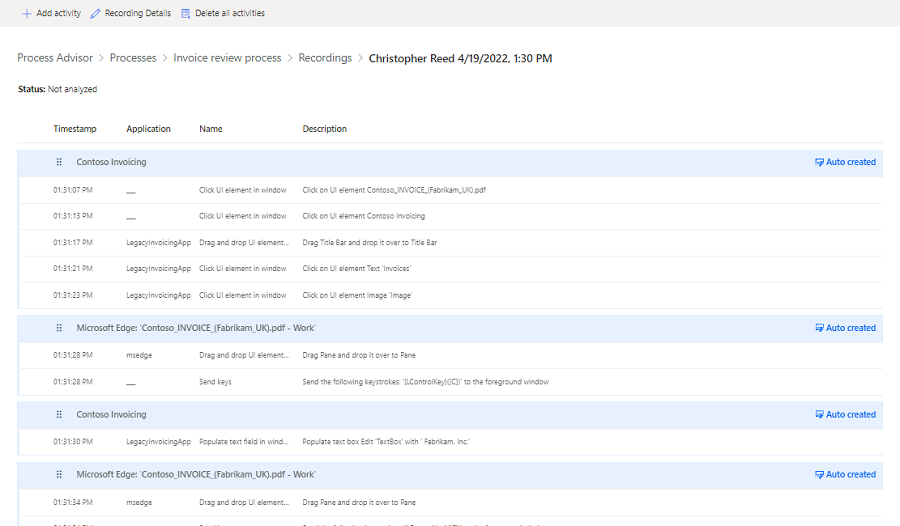The image size is (900, 526).
Task: Click the Add activity plus icon
Action: coord(26,13)
